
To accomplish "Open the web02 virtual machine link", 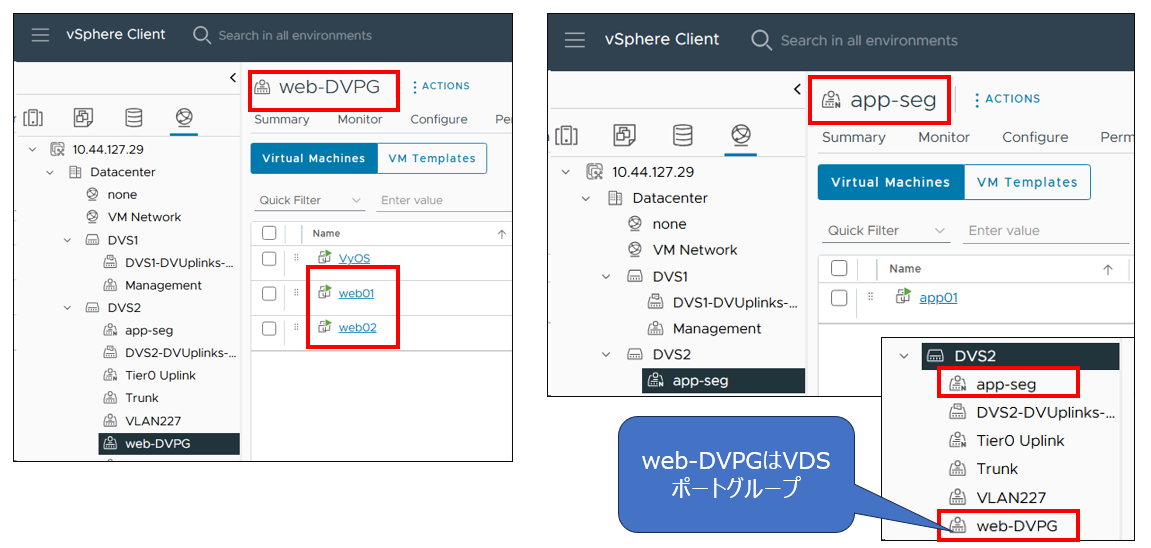I will pyautogui.click(x=357, y=328).
